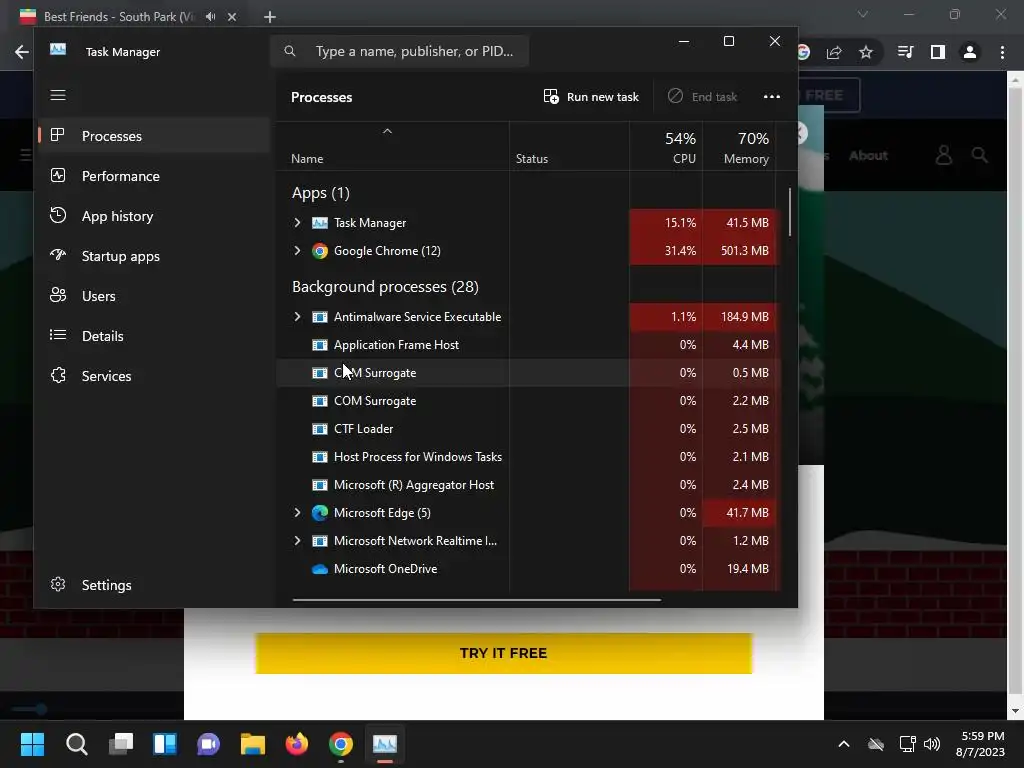
Task: Open Windows Start menu
Action: pos(32,744)
